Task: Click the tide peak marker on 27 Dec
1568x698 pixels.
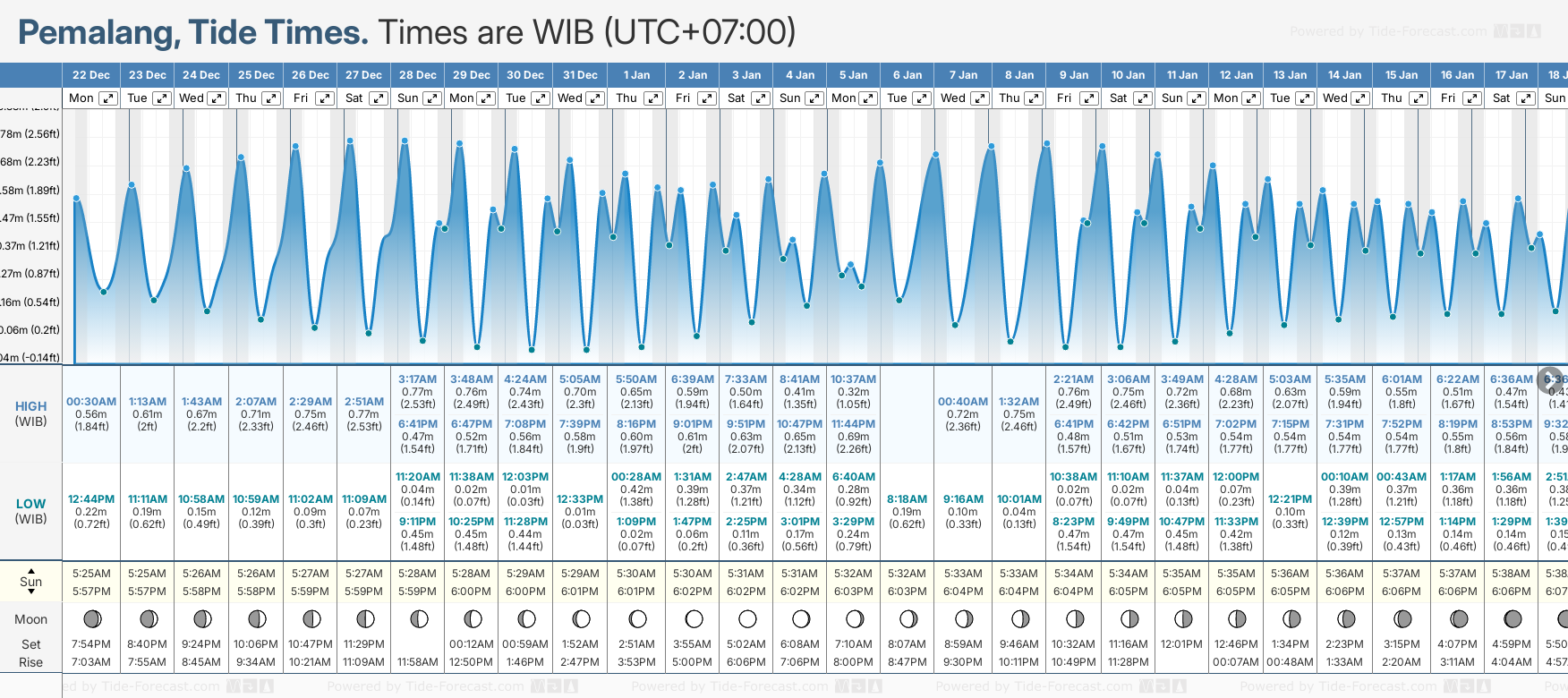Action: point(350,141)
